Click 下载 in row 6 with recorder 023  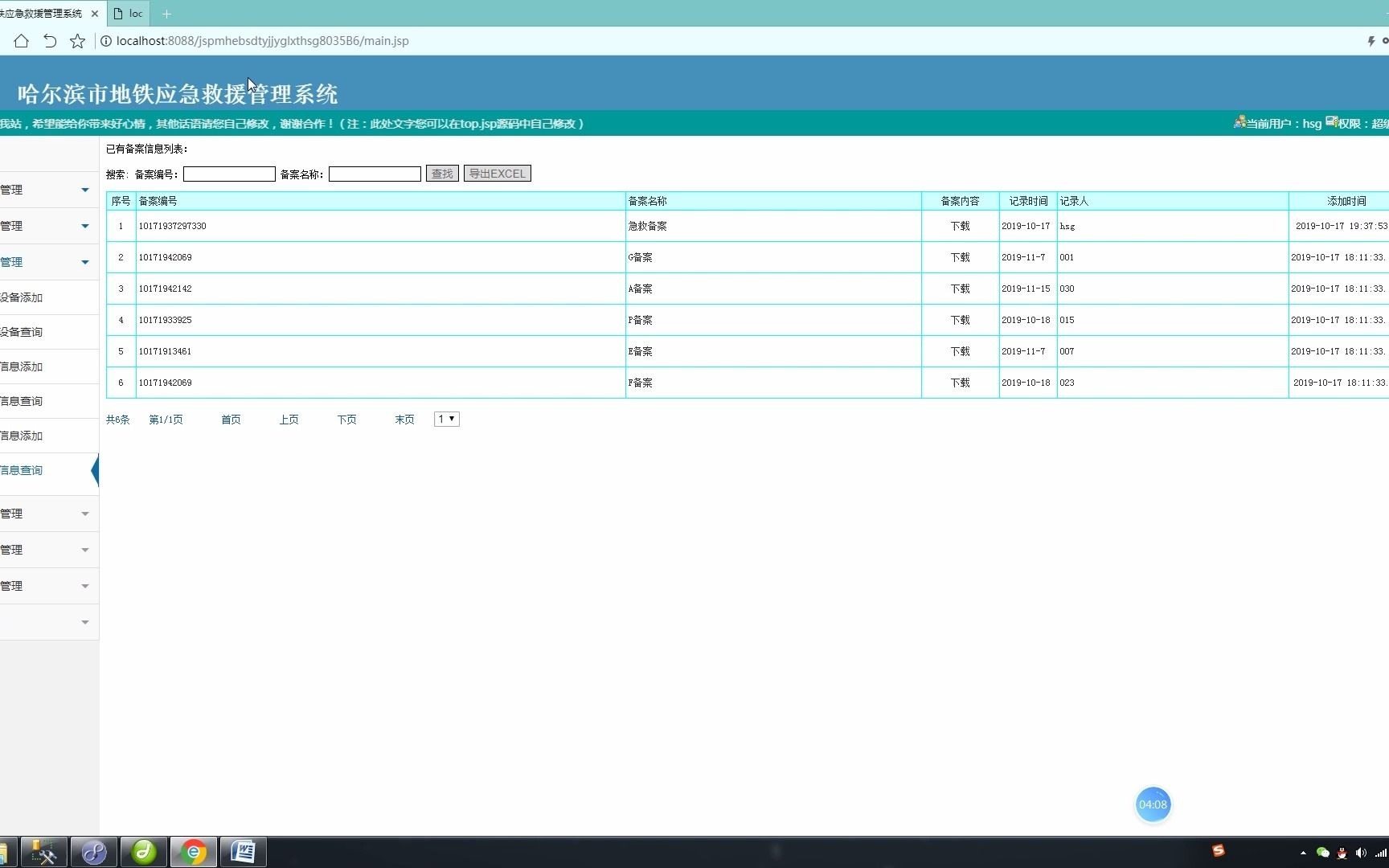pos(960,383)
